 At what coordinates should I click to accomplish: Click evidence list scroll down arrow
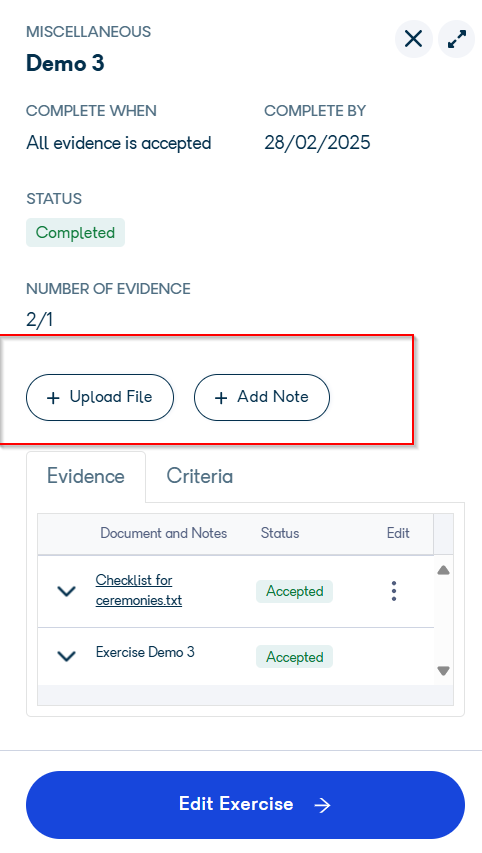[x=443, y=671]
